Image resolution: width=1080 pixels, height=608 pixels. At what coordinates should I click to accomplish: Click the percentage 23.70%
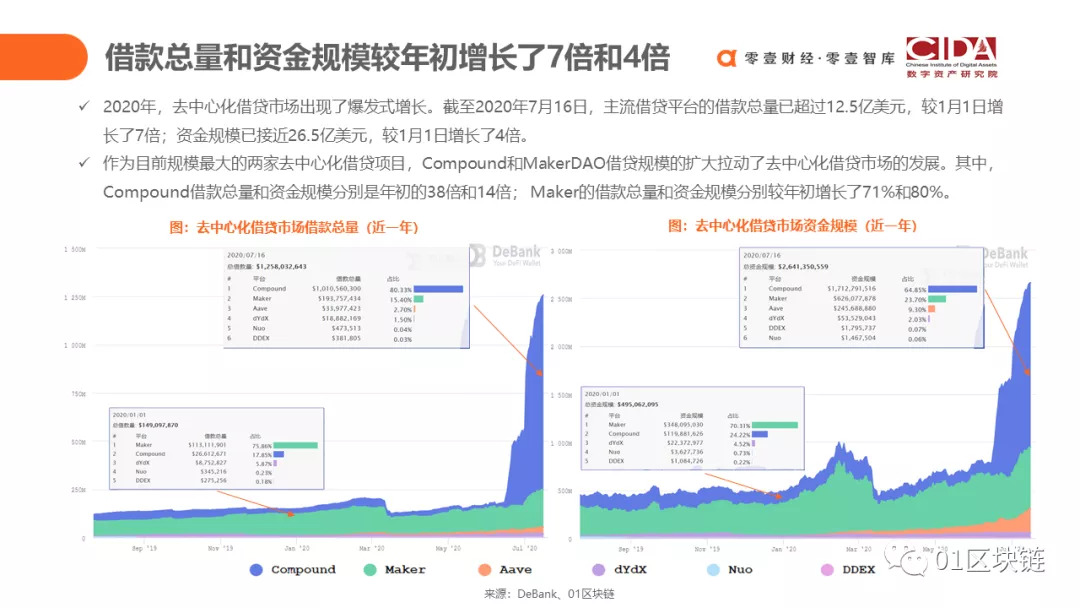915,300
